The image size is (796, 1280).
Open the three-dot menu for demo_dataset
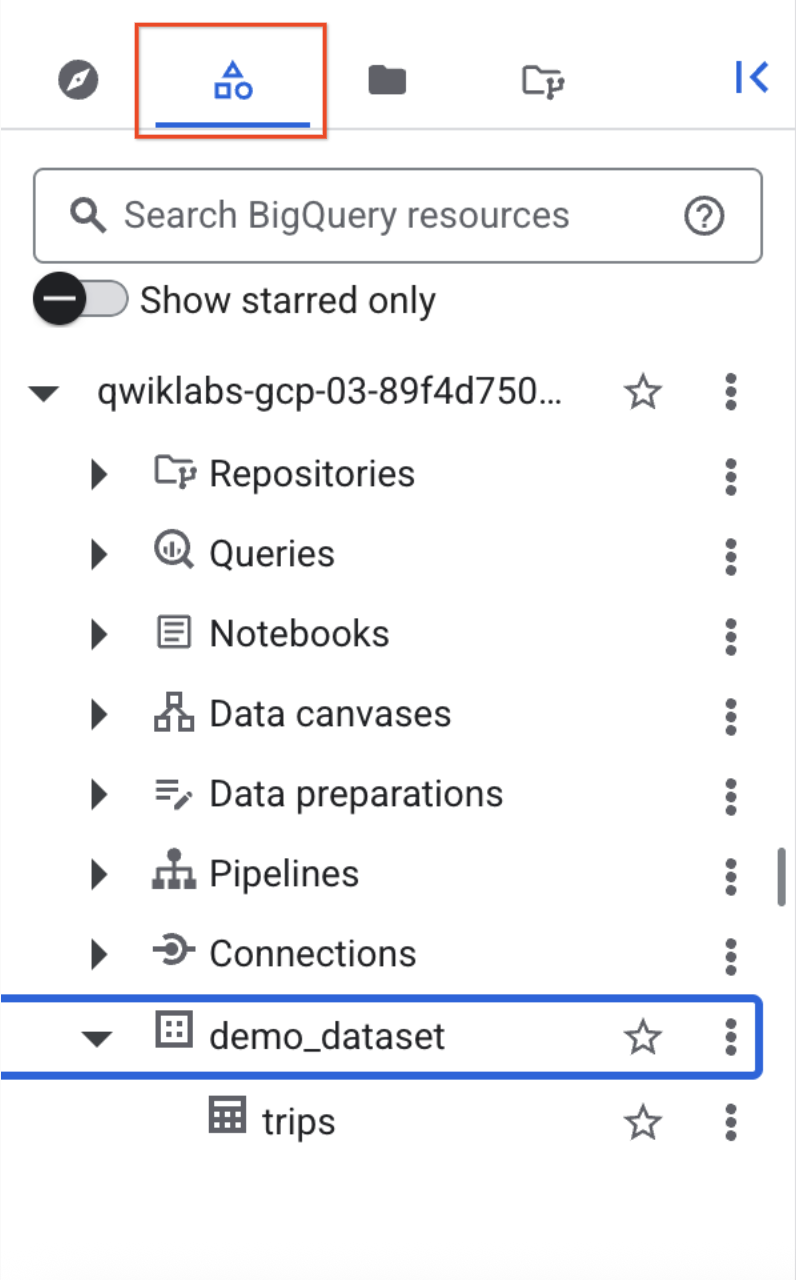coord(730,1037)
